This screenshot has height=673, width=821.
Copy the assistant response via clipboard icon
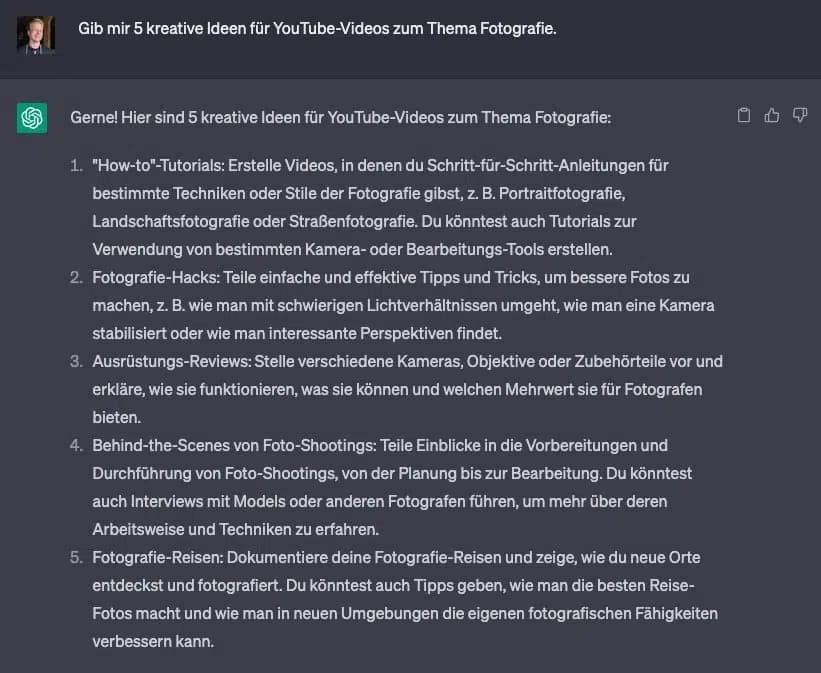click(743, 115)
